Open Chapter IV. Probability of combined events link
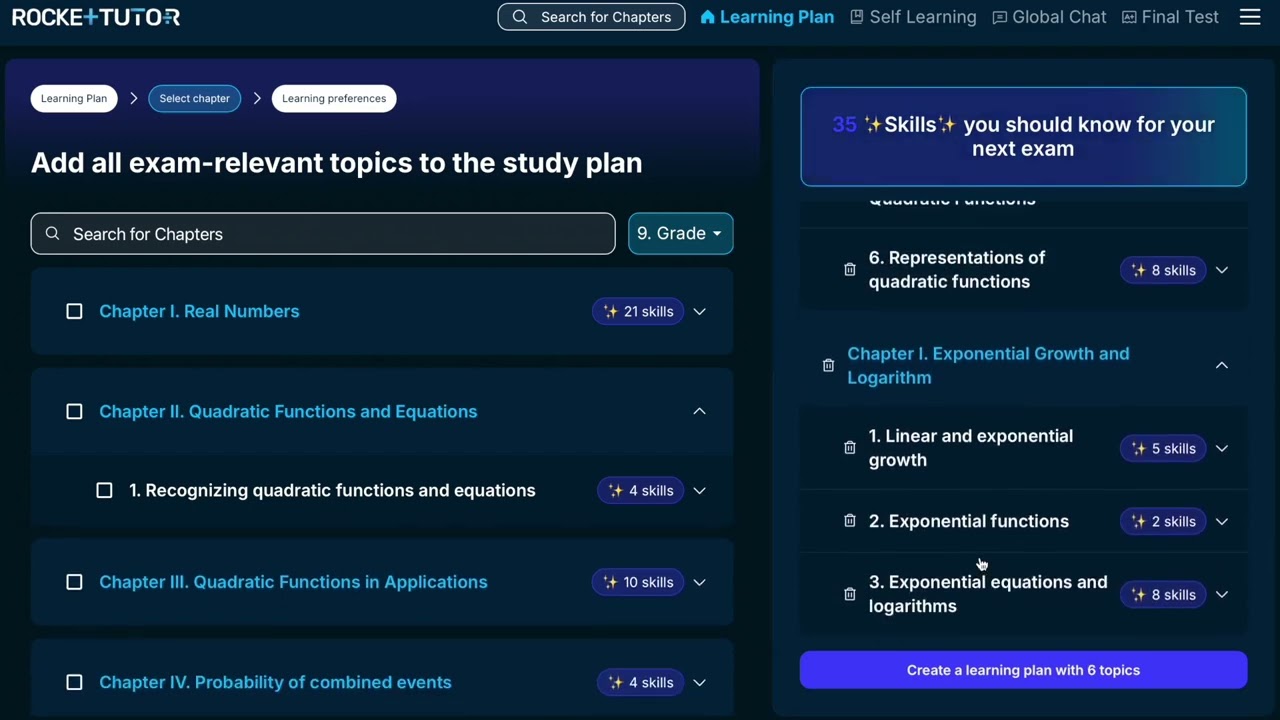 pyautogui.click(x=275, y=682)
